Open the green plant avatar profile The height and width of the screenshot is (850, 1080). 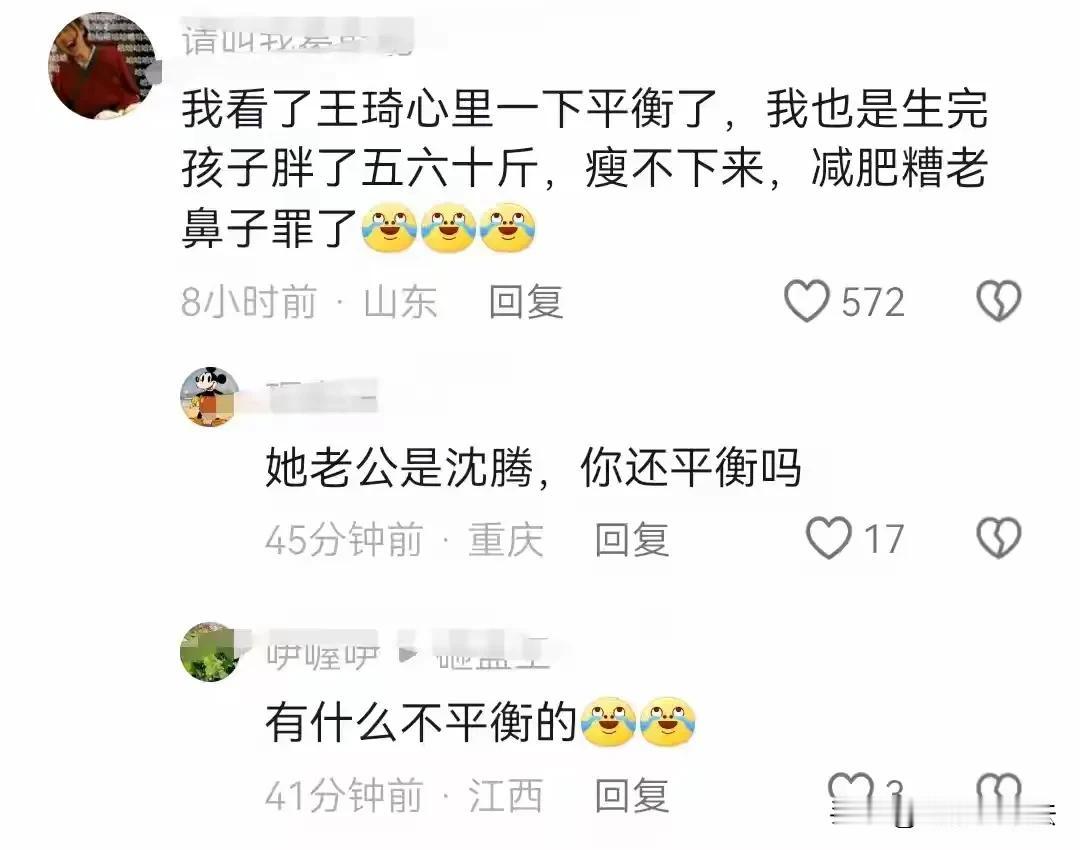click(209, 652)
